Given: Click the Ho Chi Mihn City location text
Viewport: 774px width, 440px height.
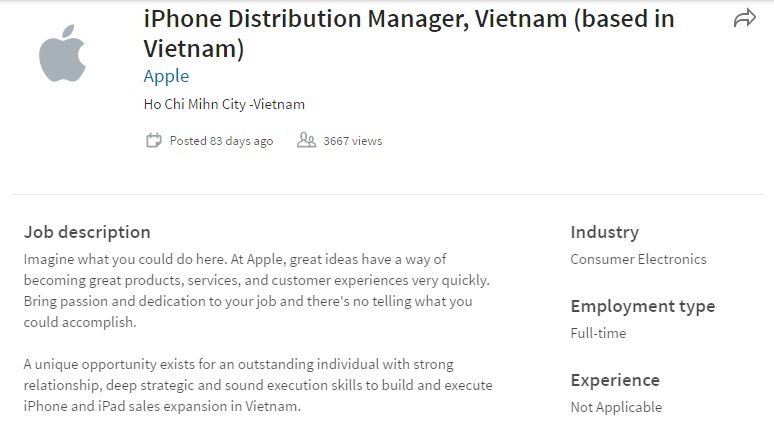Looking at the screenshot, I should 224,104.
